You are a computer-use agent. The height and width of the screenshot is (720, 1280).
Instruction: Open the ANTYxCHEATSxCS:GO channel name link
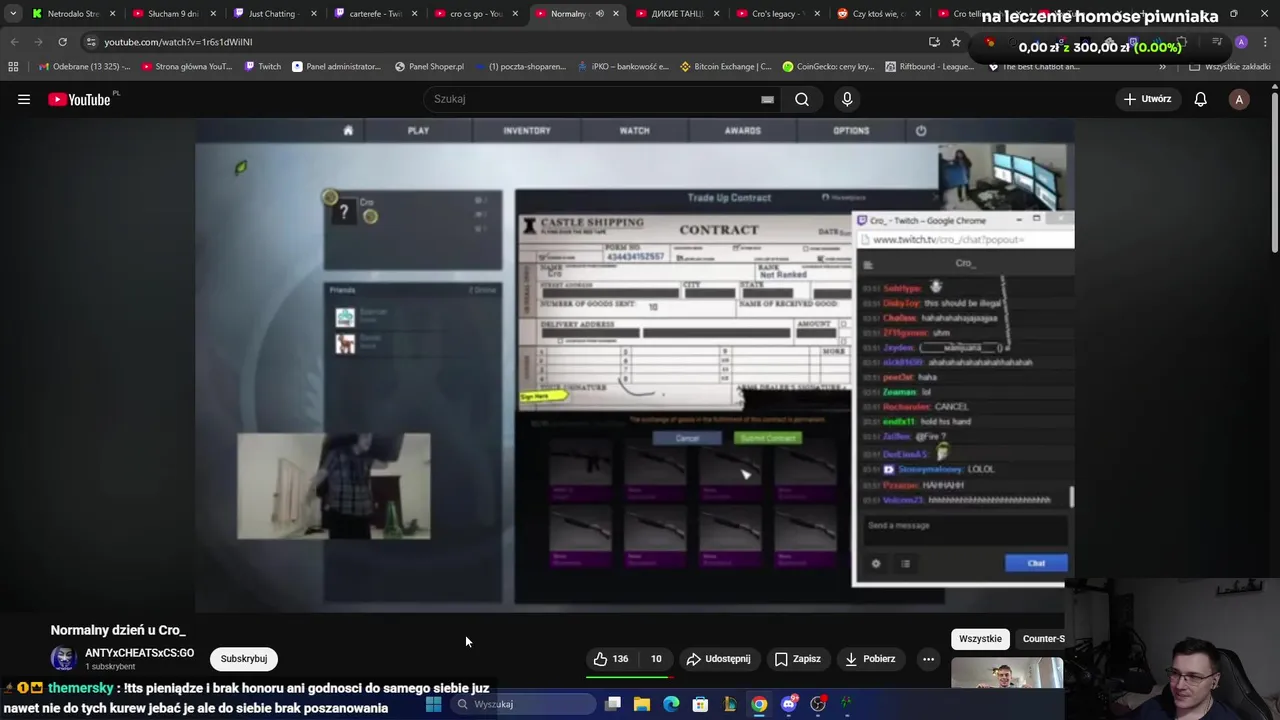[x=139, y=653]
